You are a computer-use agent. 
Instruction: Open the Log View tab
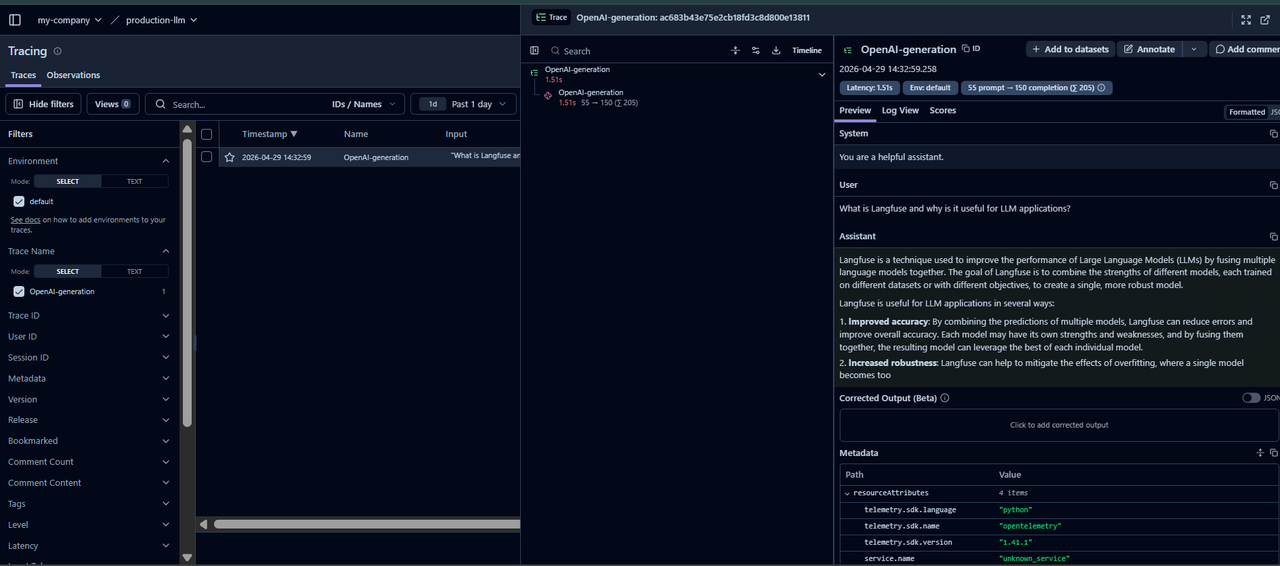click(900, 111)
